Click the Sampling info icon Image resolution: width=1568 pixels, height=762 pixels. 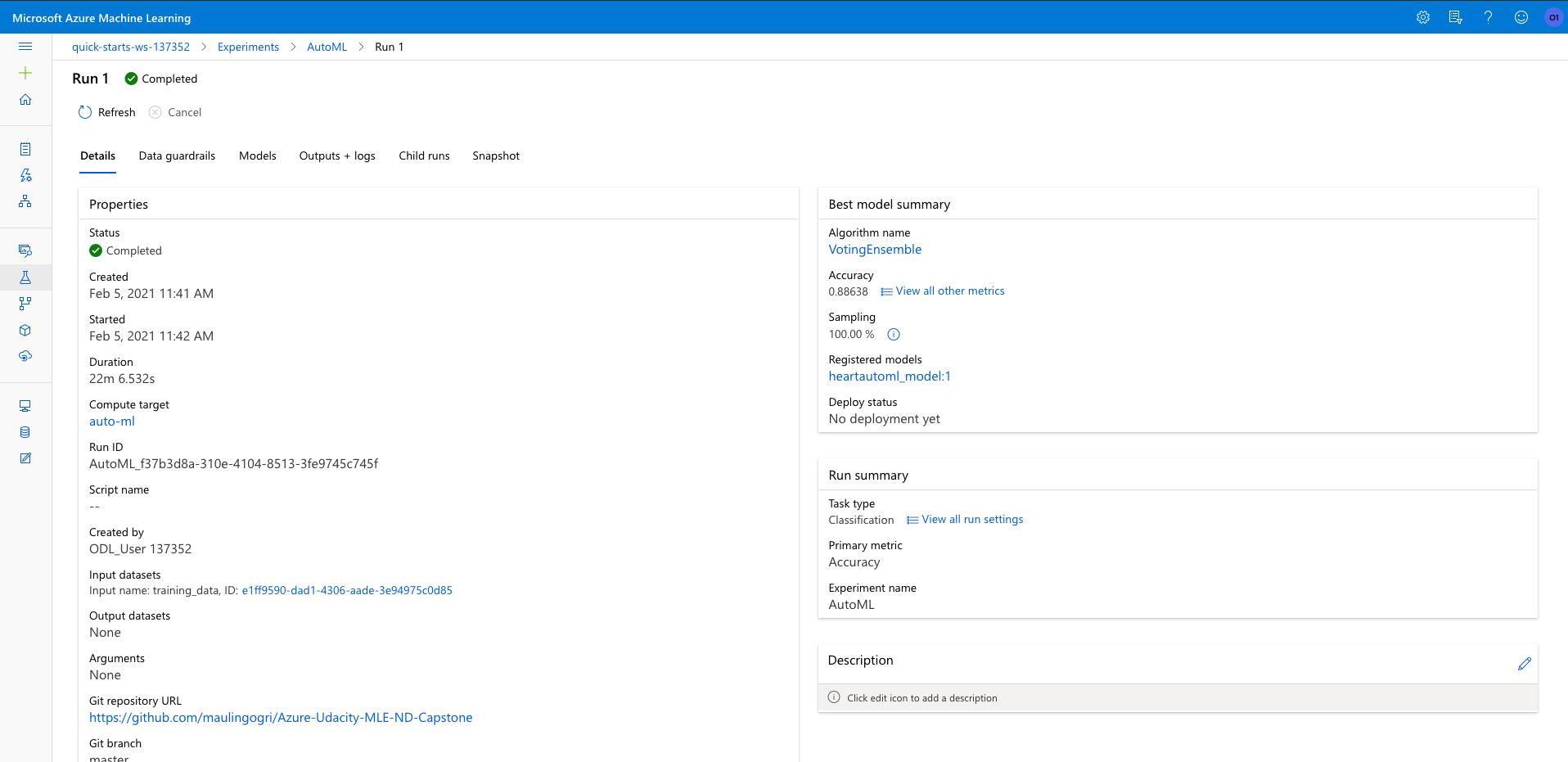point(894,334)
